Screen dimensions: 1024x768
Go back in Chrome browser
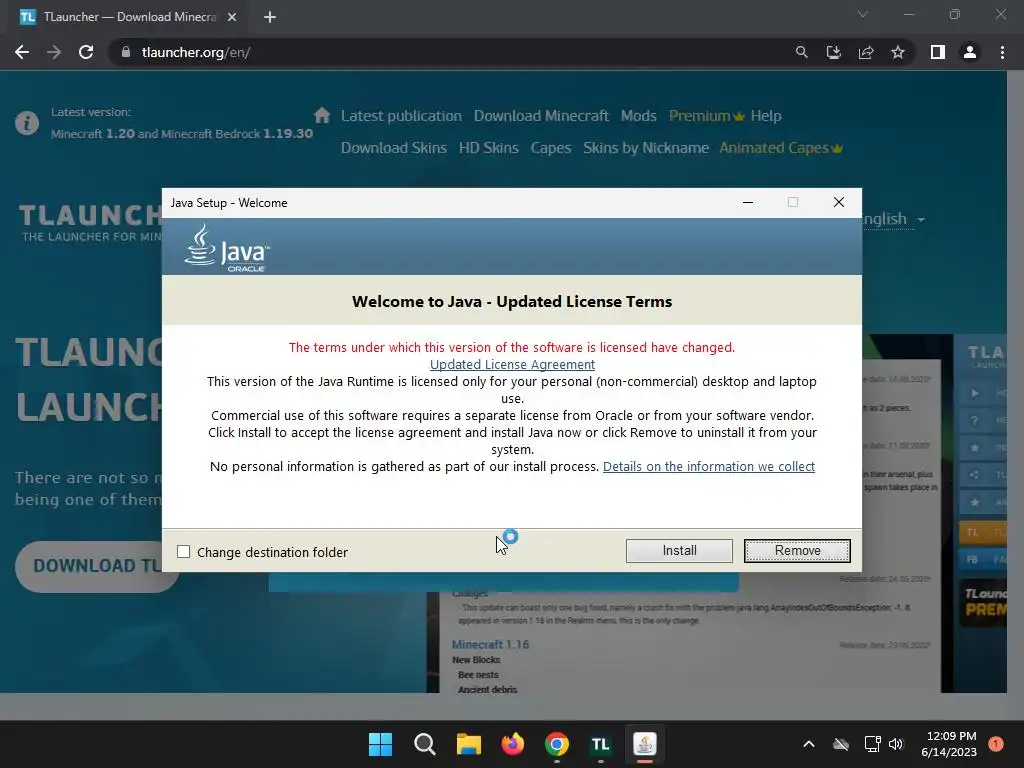tap(22, 52)
